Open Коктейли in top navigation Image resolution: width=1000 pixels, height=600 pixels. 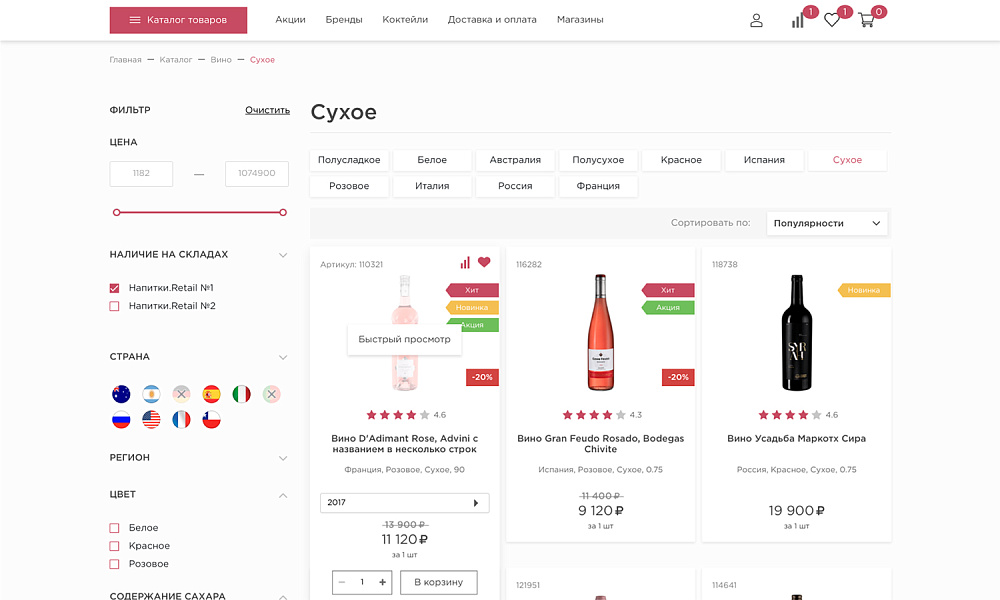[405, 20]
